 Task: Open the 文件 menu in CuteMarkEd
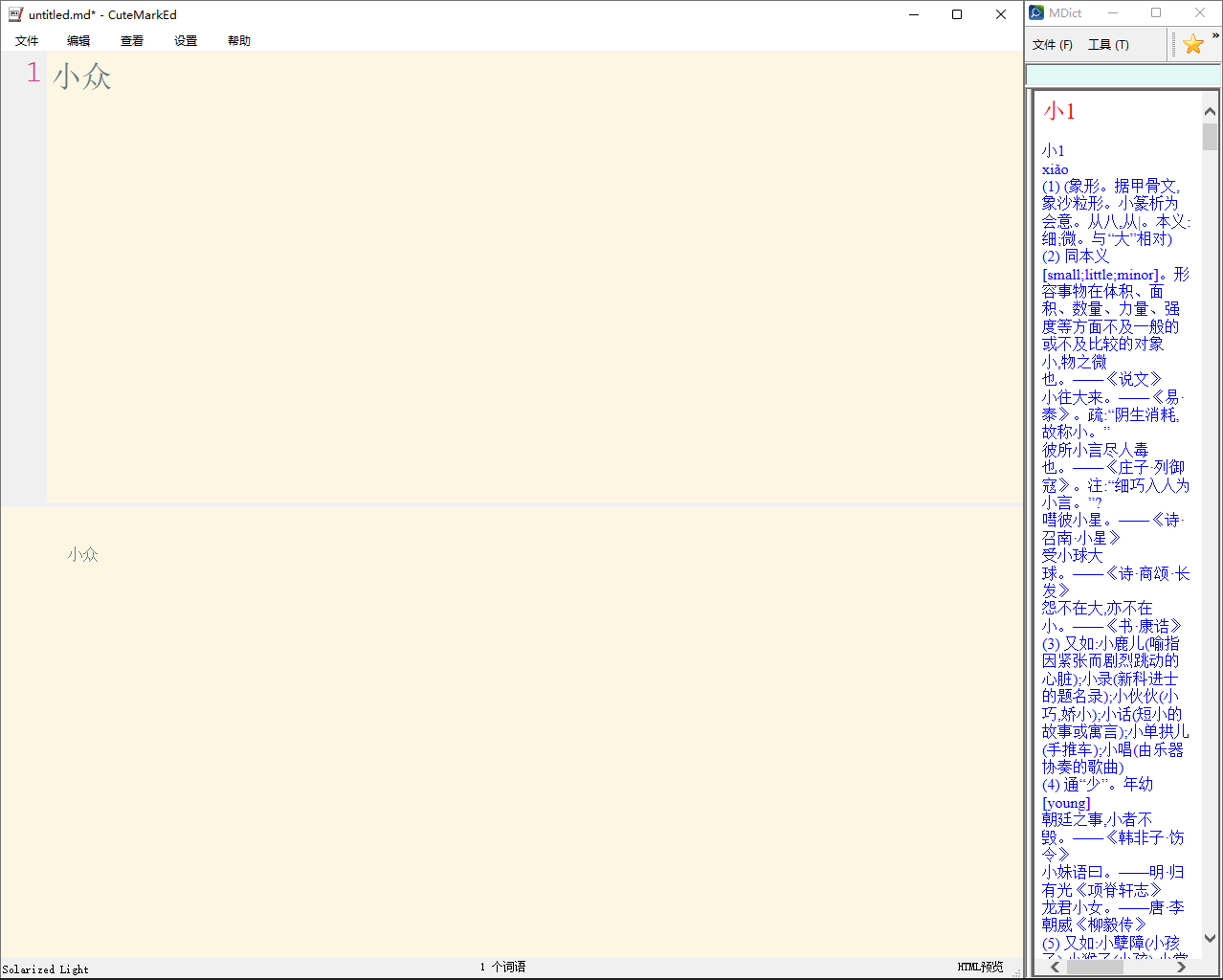[27, 41]
